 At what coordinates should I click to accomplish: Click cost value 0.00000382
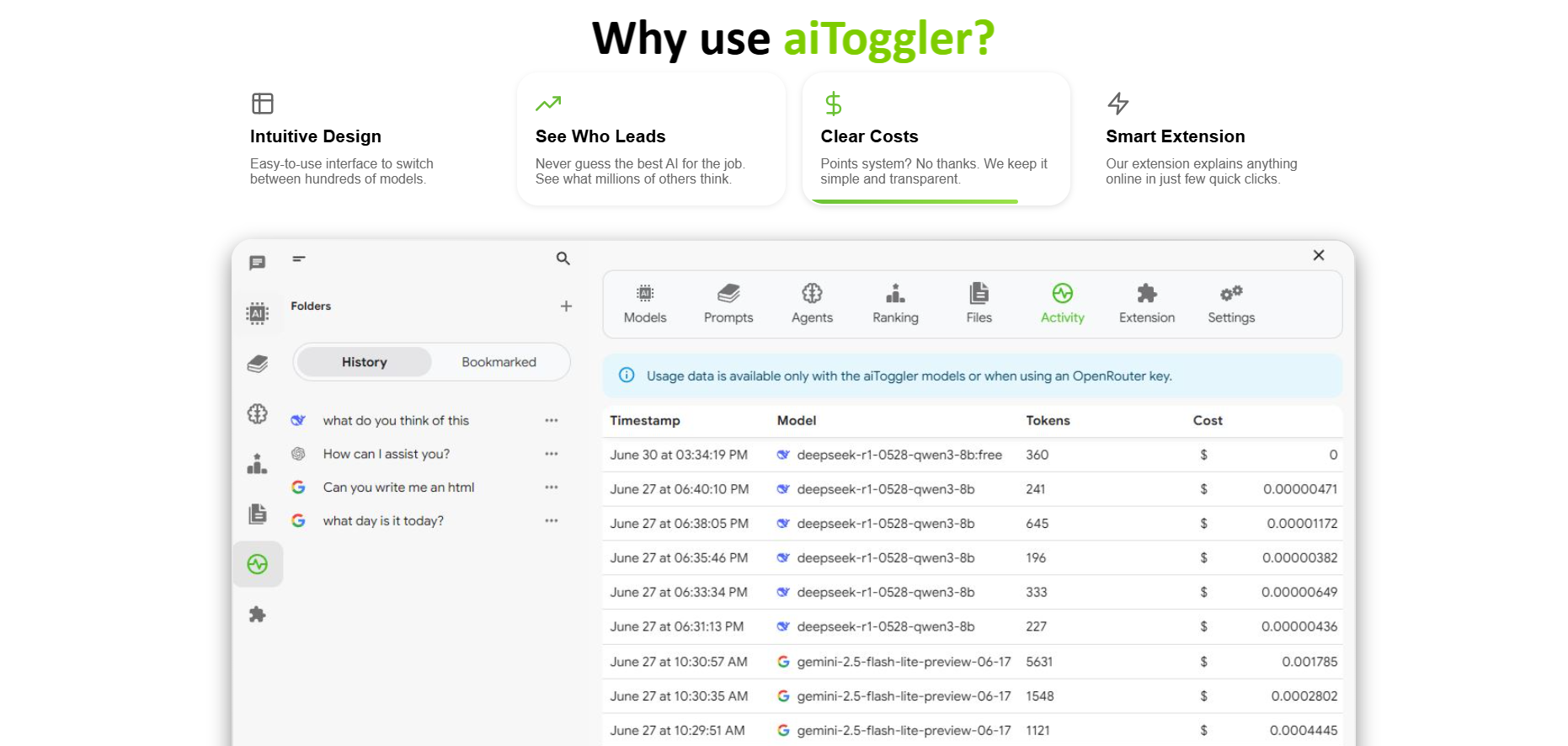(1300, 558)
